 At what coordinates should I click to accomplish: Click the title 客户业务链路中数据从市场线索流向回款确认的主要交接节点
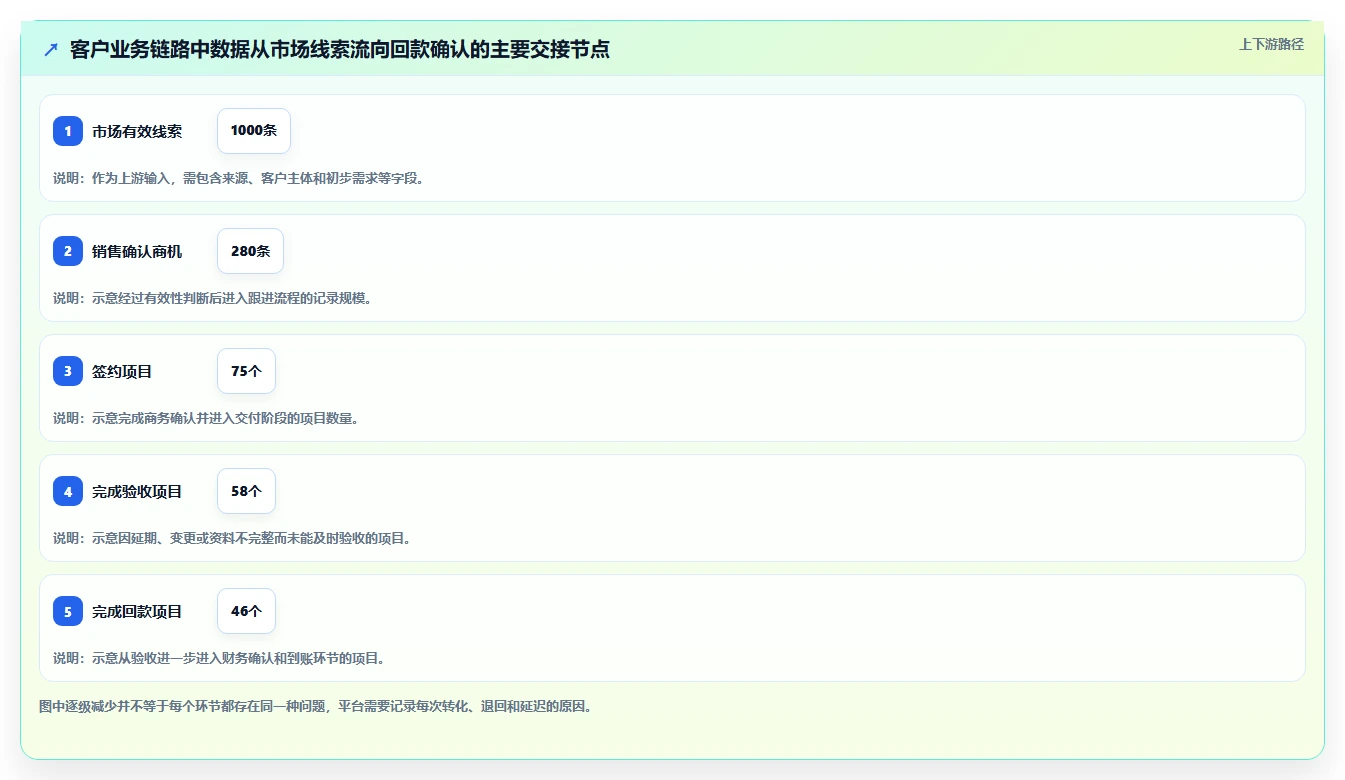[x=340, y=50]
